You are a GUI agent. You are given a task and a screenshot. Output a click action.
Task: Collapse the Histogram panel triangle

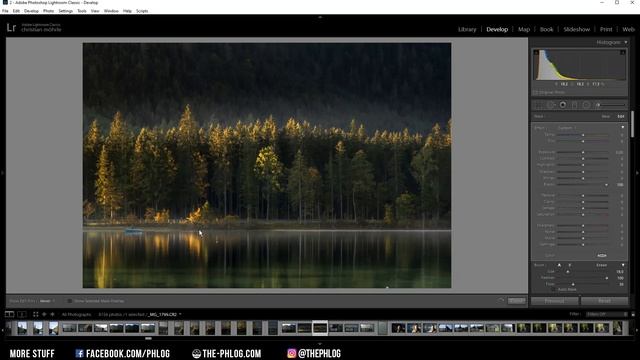click(x=626, y=42)
